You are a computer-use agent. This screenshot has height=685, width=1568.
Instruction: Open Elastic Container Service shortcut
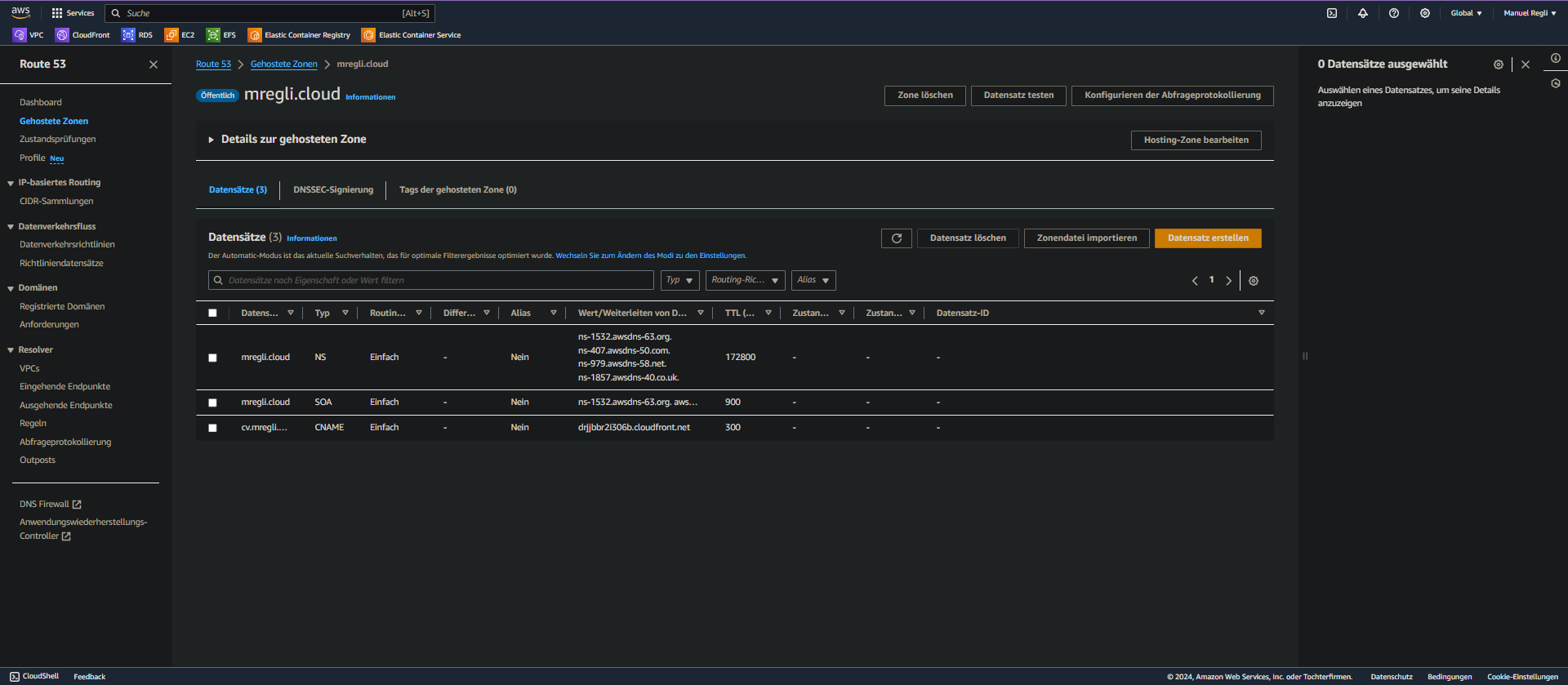pyautogui.click(x=412, y=35)
